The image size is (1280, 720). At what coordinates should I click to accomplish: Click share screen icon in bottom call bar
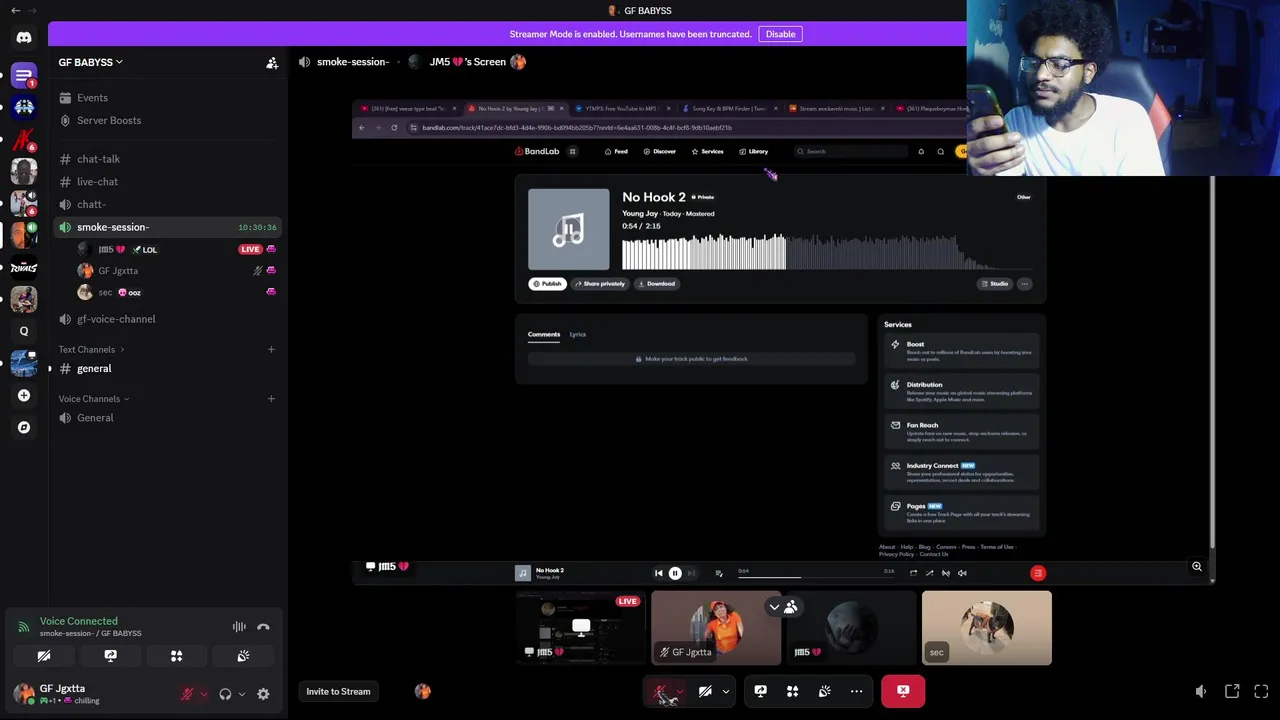(x=760, y=691)
